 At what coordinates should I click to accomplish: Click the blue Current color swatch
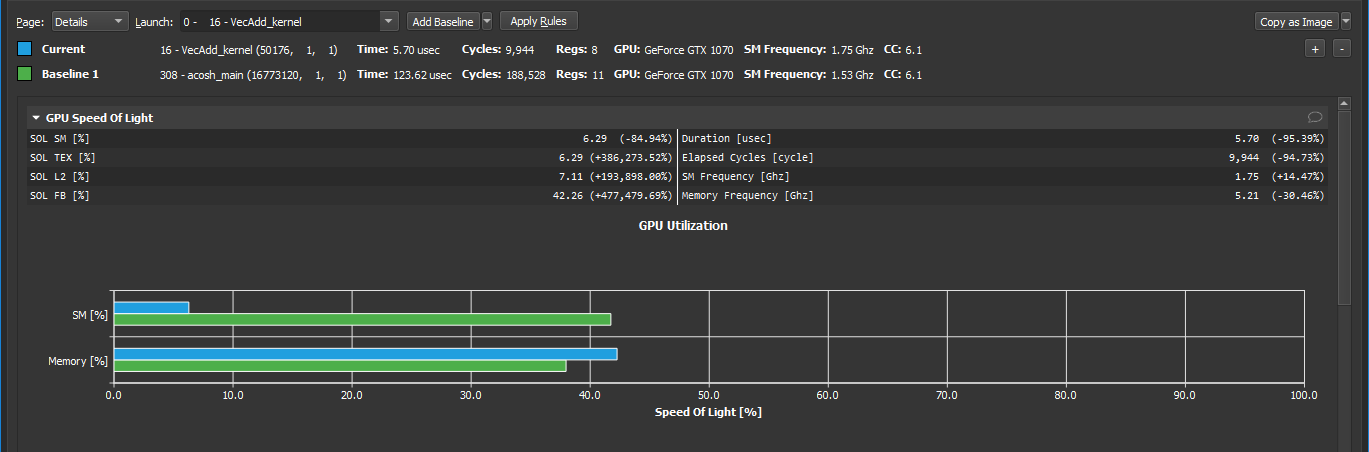coord(25,49)
